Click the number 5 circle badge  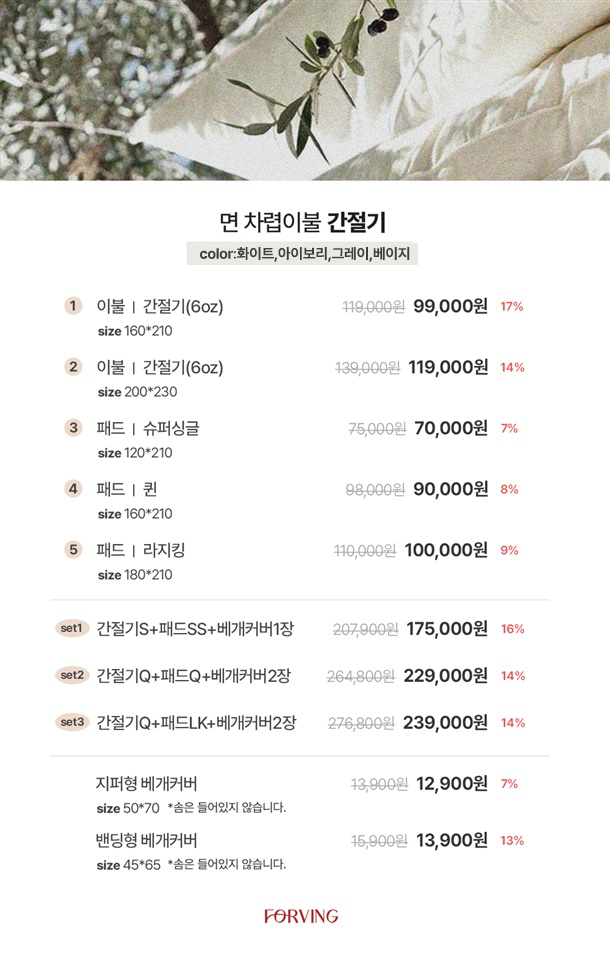tap(73, 549)
